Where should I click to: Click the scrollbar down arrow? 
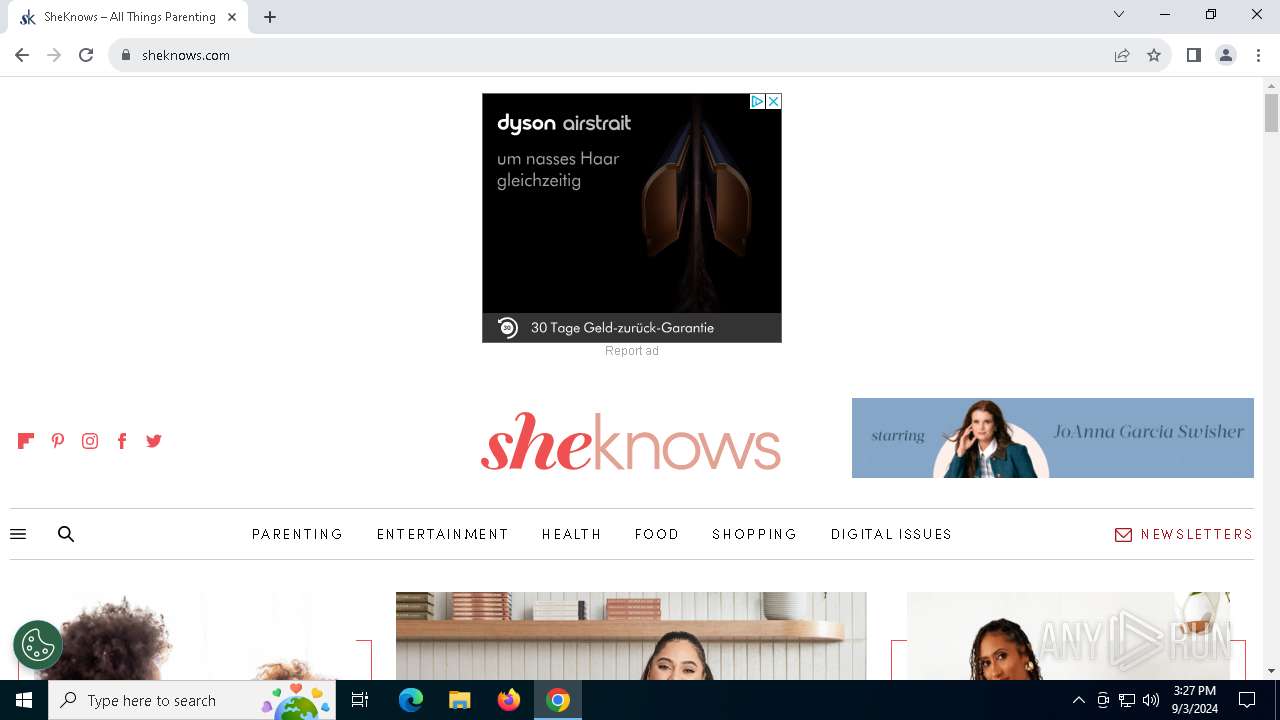click(x=1271, y=671)
